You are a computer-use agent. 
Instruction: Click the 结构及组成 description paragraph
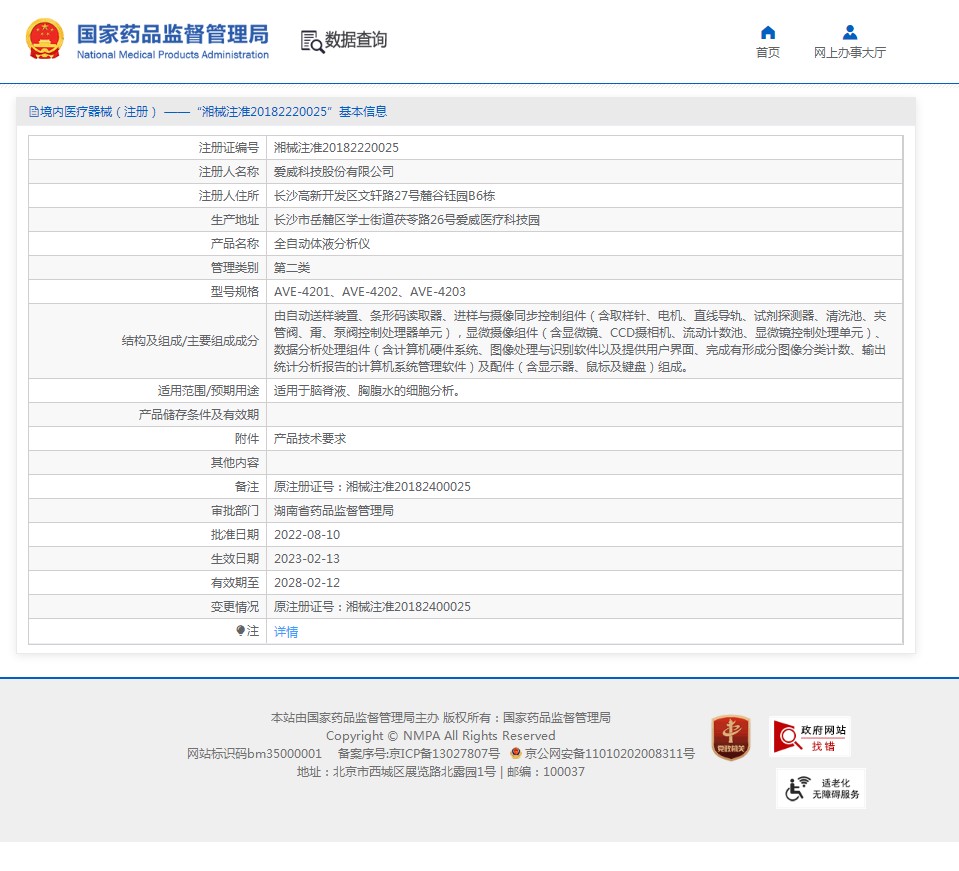click(580, 341)
